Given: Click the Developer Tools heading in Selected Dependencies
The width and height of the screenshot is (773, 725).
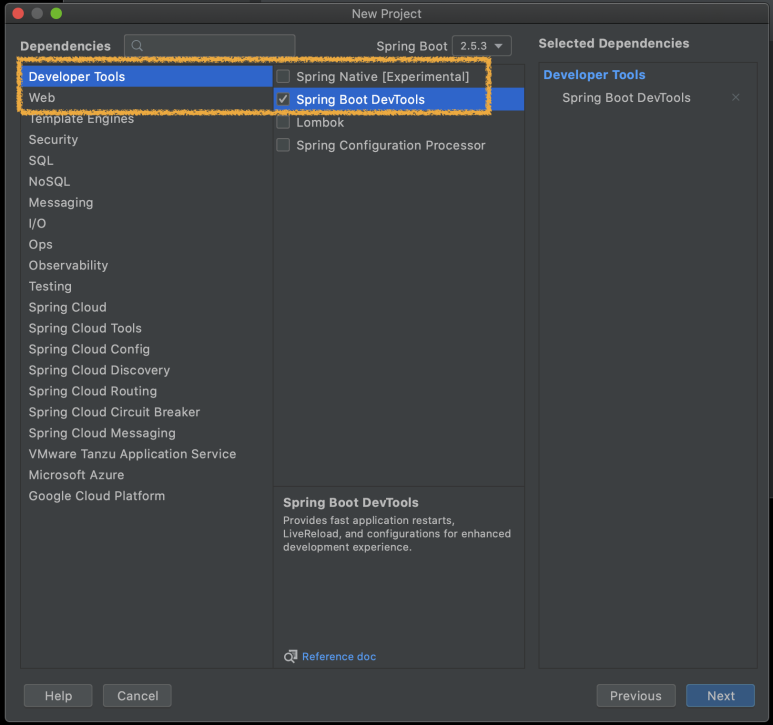Looking at the screenshot, I should click(594, 74).
